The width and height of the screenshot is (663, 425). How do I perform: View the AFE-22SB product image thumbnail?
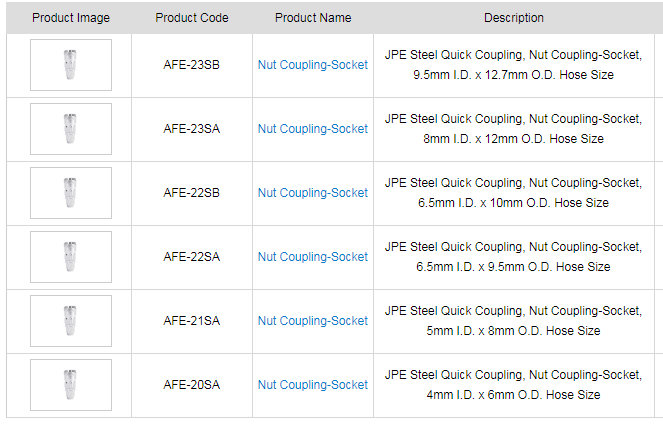(x=70, y=193)
